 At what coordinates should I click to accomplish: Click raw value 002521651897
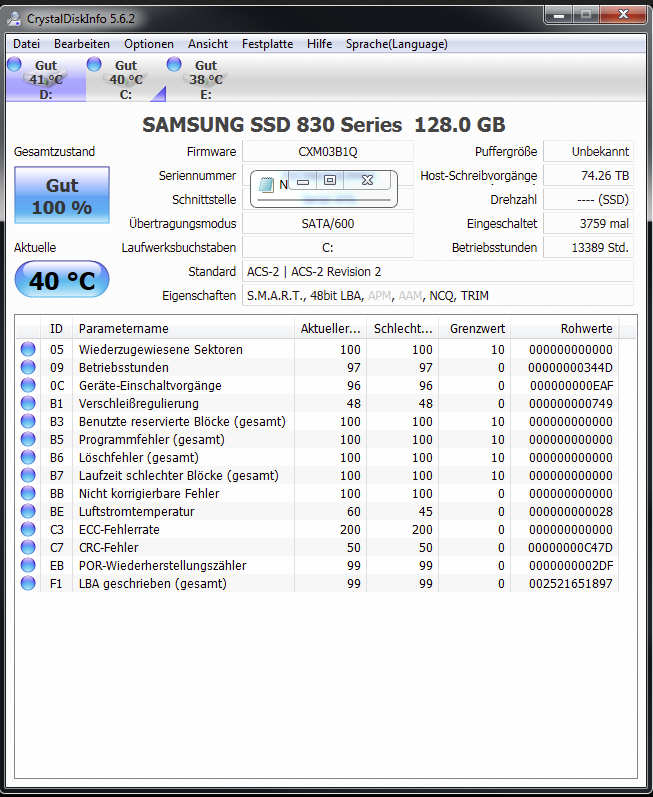pos(571,584)
